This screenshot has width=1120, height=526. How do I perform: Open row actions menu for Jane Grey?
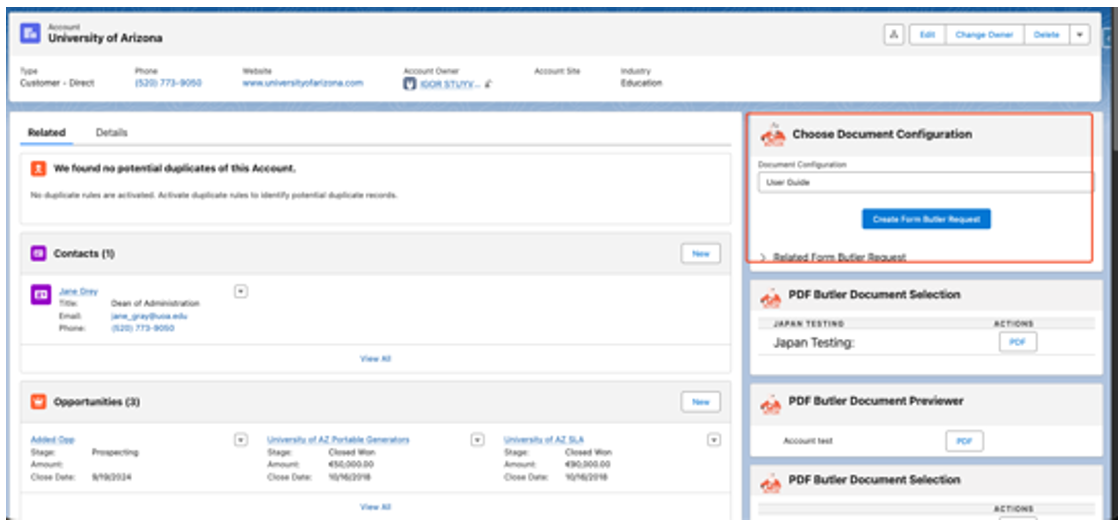tap(241, 291)
